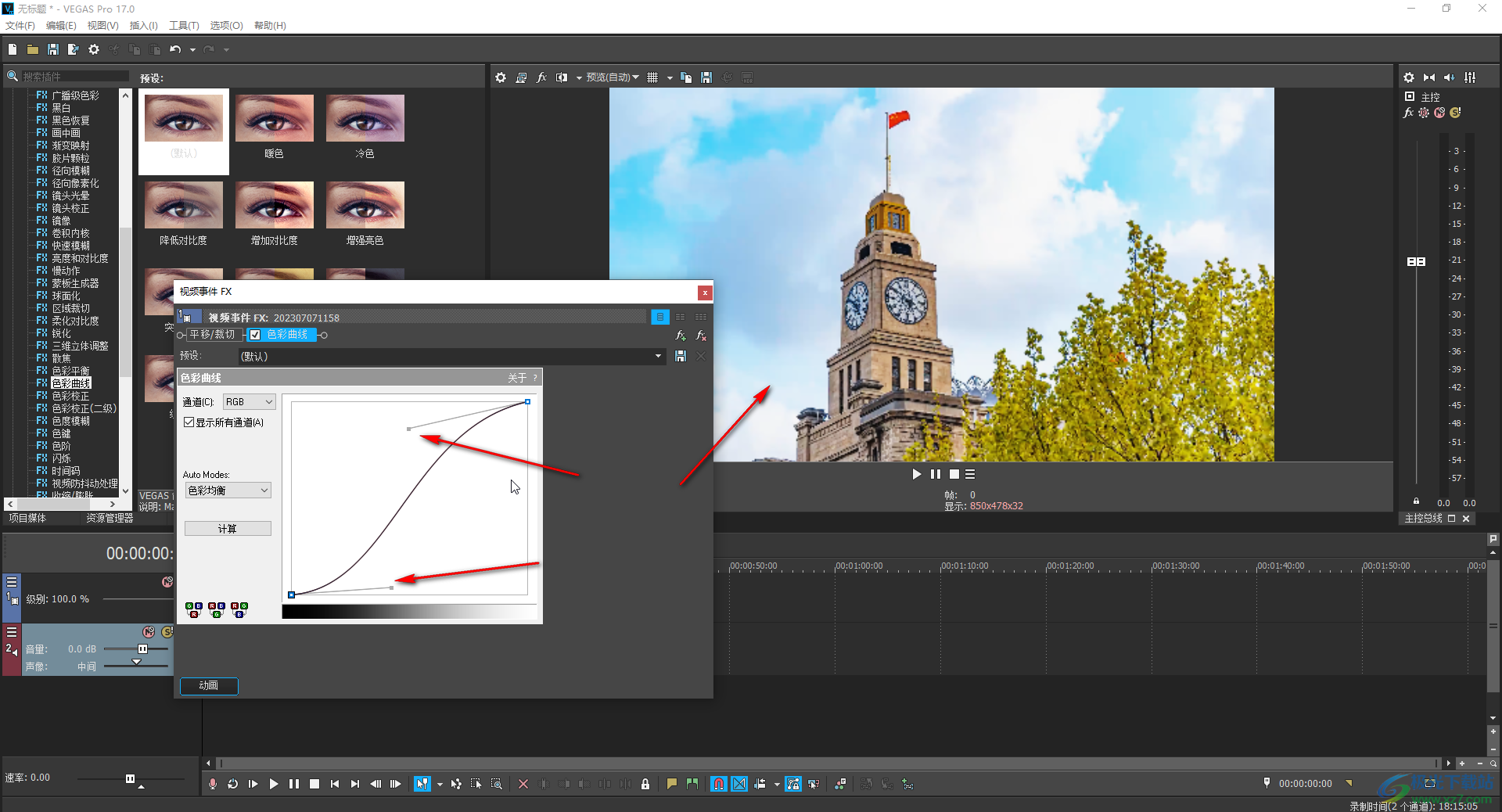This screenshot has height=812, width=1502.
Task: Open the Auto Modes 色彩均衡 dropdown
Action: coord(228,490)
